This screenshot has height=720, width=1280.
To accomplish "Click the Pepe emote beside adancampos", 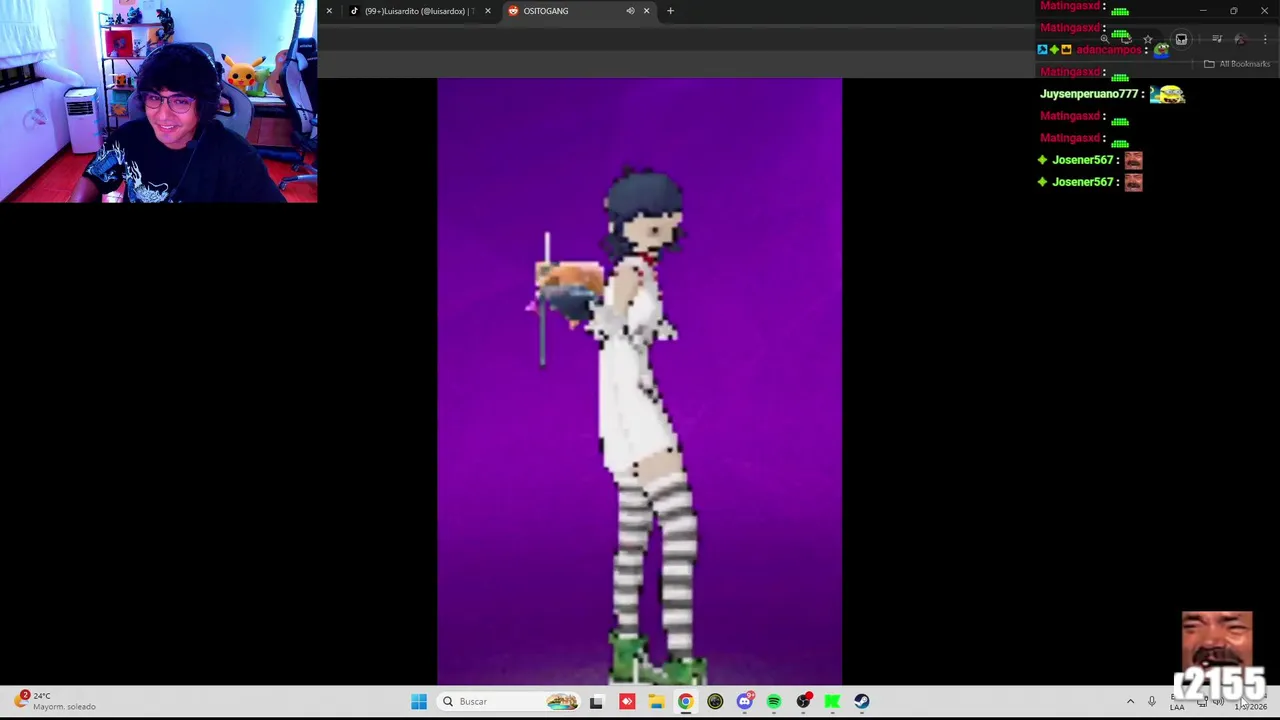I will pos(1161,49).
